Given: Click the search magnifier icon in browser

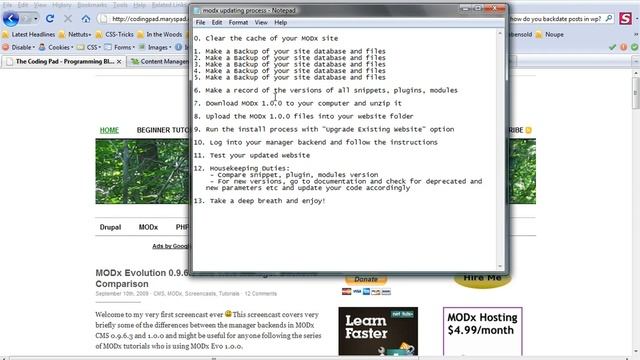Looking at the screenshot, I should (609, 18).
